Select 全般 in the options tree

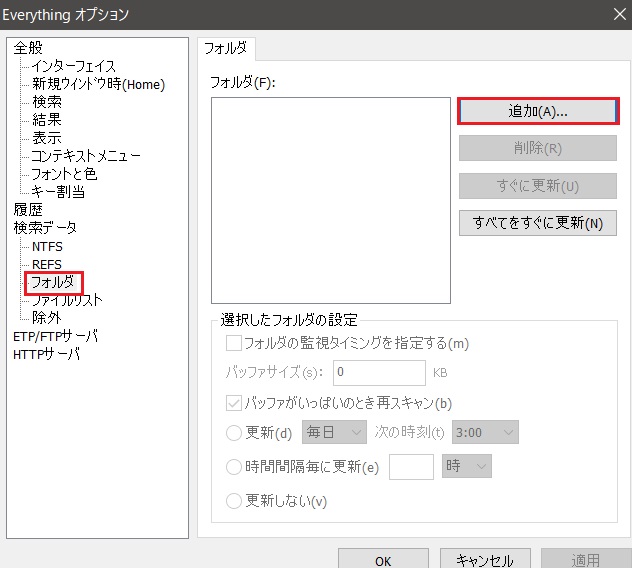pos(28,48)
